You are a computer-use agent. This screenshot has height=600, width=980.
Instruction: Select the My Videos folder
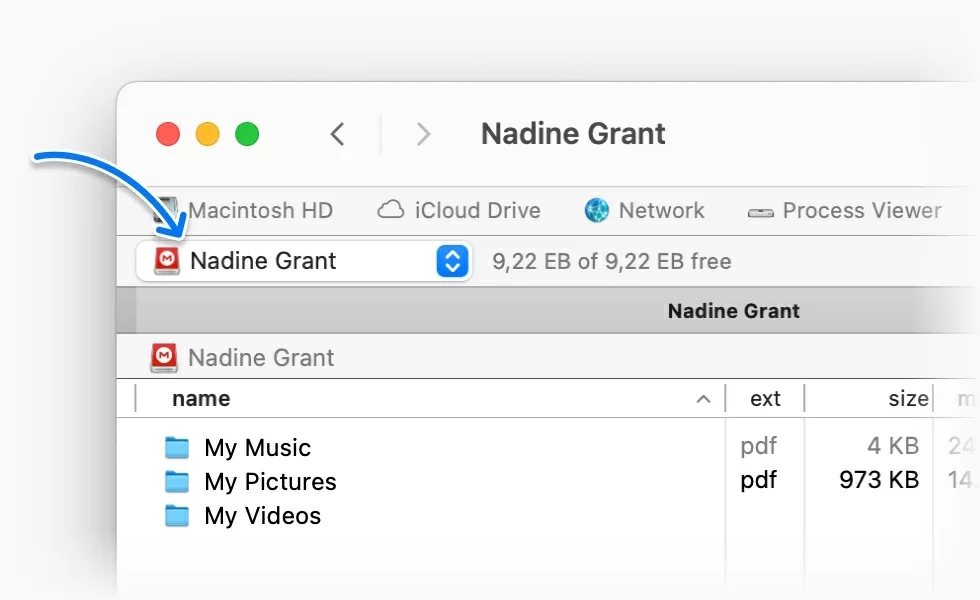(x=262, y=516)
